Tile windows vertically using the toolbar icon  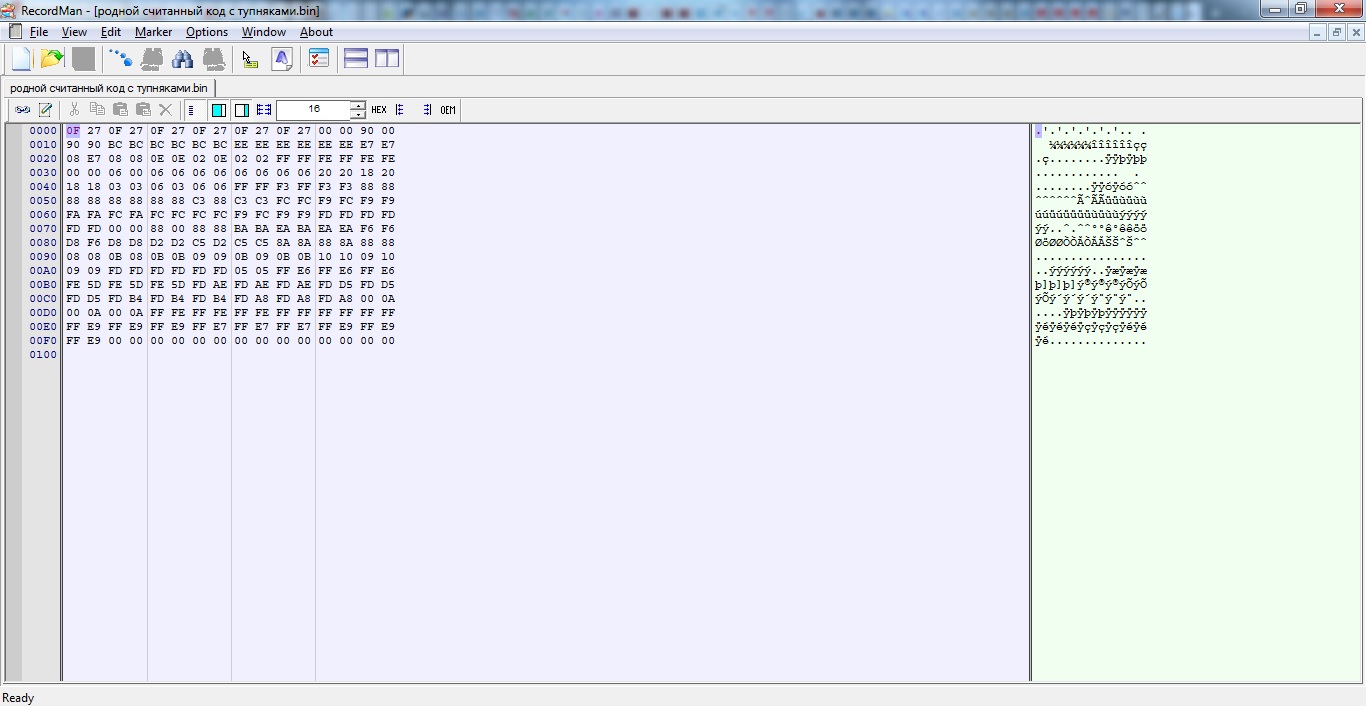pyautogui.click(x=387, y=59)
